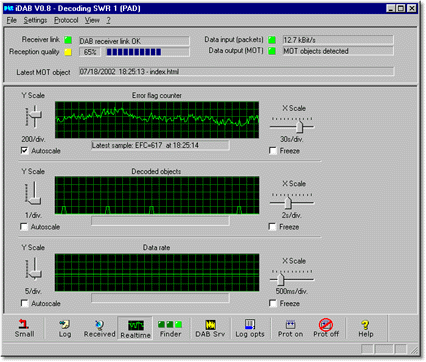The width and height of the screenshot is (426, 362).
Task: Switch to Small view in toolbar
Action: (x=24, y=328)
